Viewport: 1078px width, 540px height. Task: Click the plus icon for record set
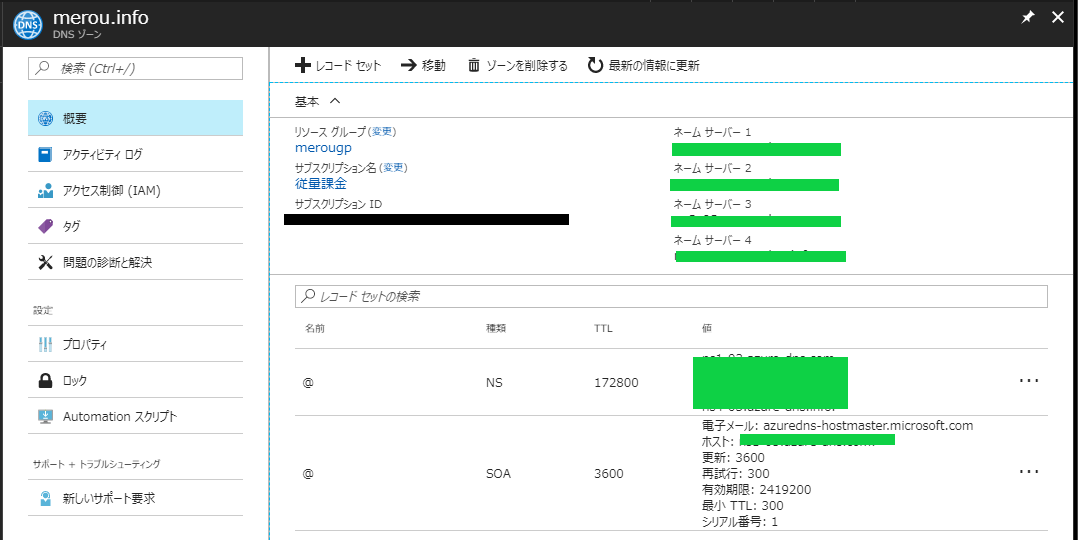point(302,65)
